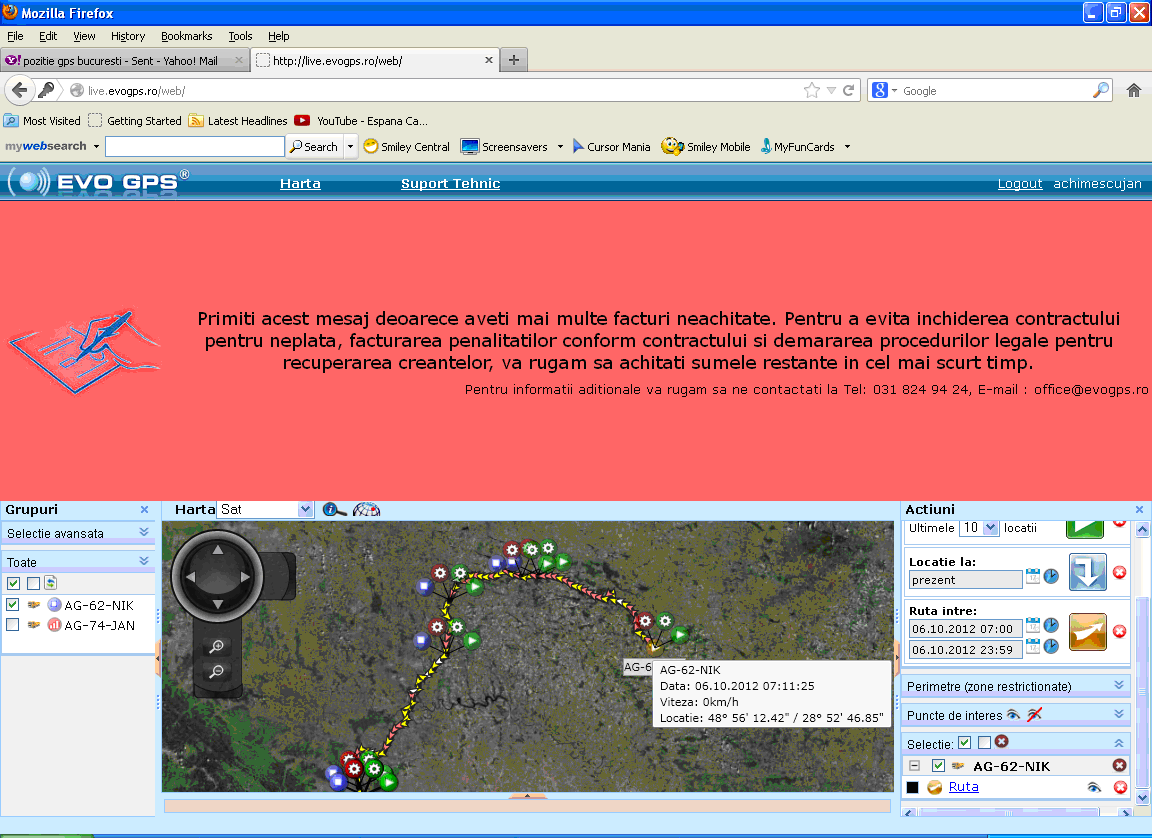Open clock picker for route end 23:59
Image resolution: width=1152 pixels, height=838 pixels.
click(1051, 646)
